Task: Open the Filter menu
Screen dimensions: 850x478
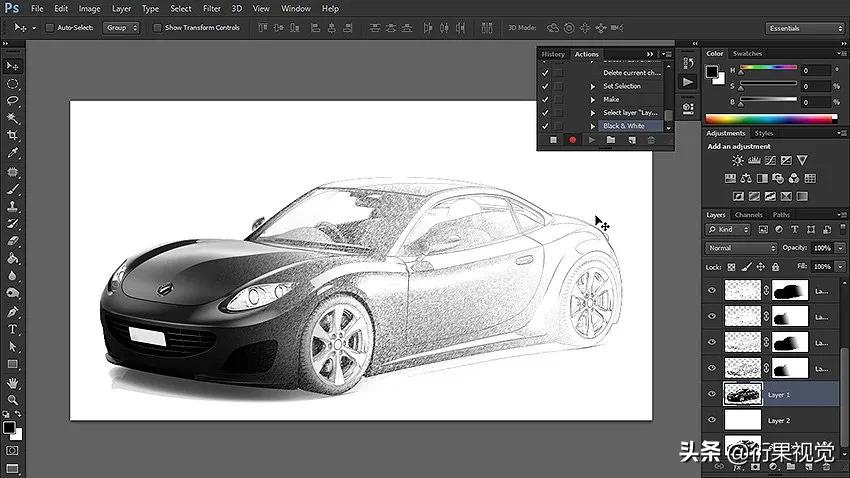Action: [x=213, y=8]
